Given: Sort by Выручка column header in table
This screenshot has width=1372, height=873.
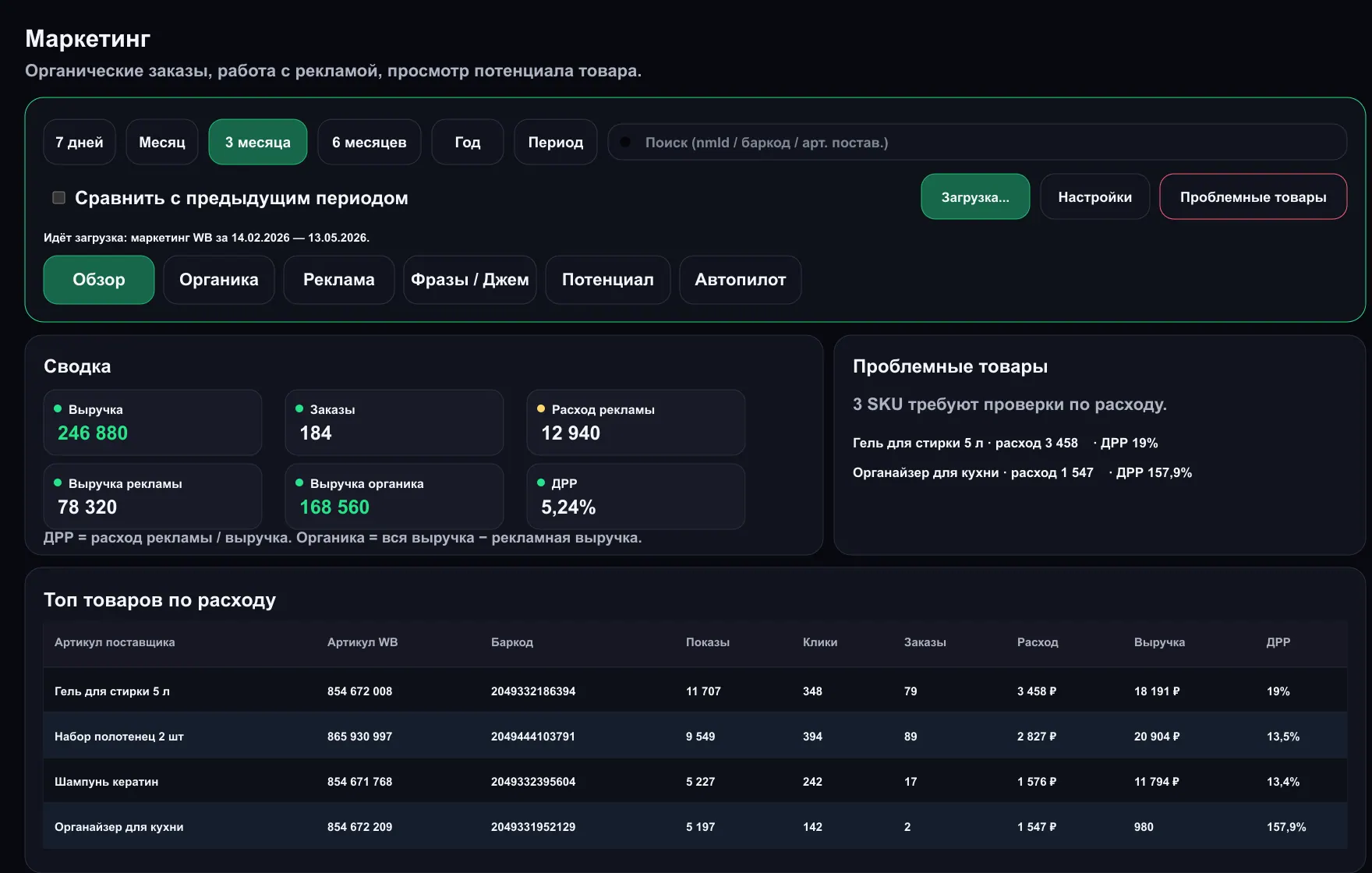Looking at the screenshot, I should [1159, 642].
